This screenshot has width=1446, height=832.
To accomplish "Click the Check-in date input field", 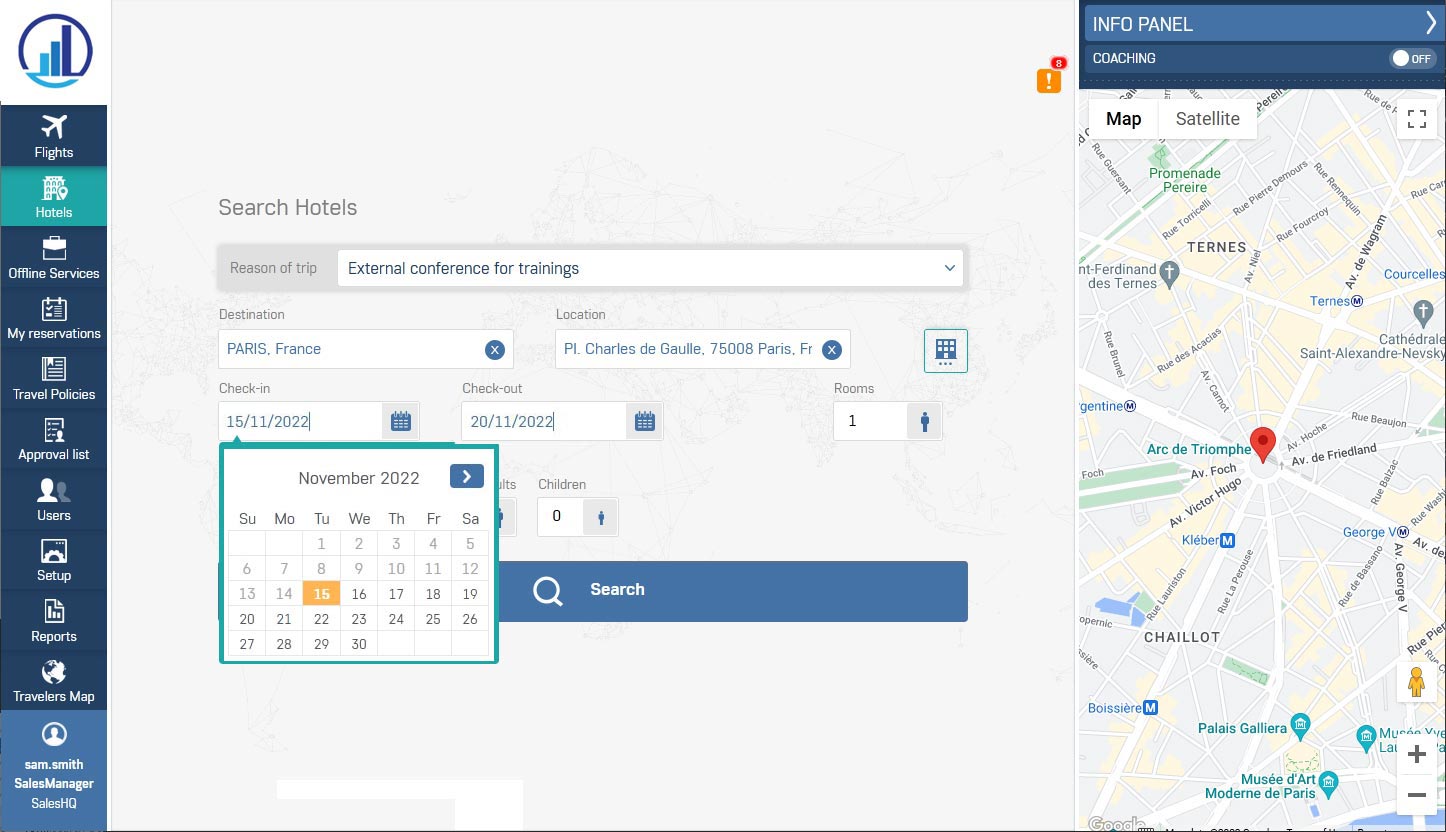I will (300, 421).
